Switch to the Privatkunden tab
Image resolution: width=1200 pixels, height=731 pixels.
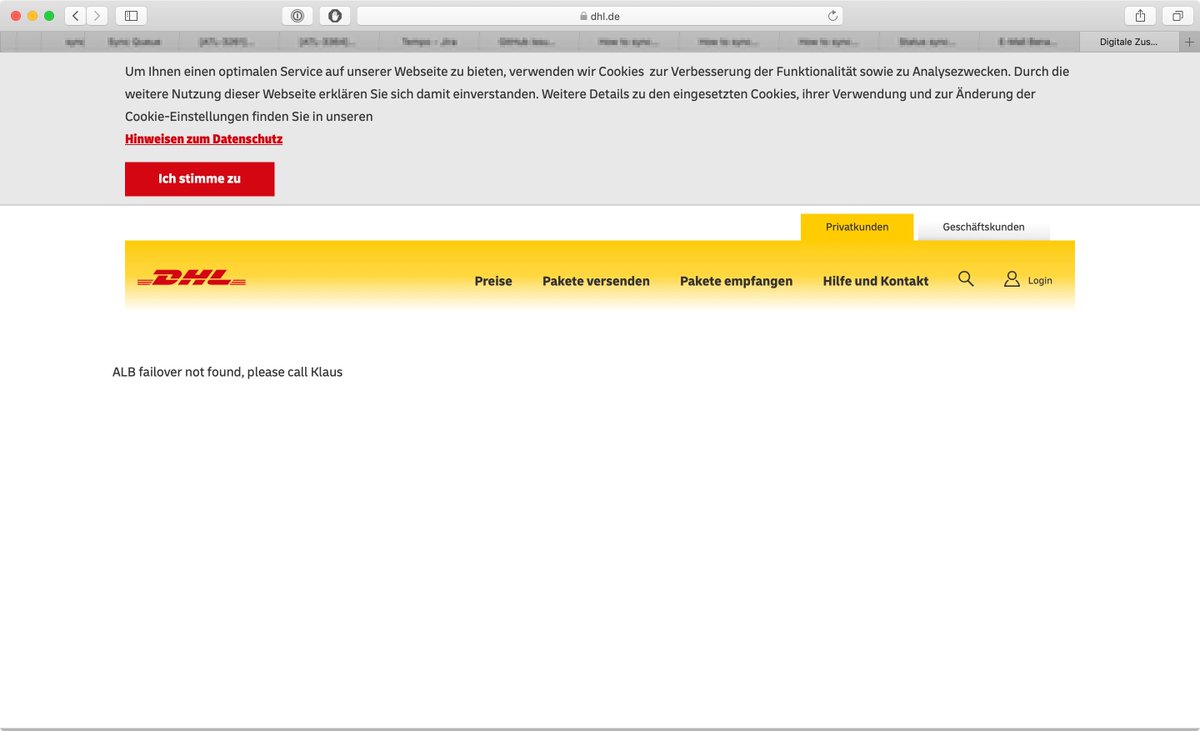pyautogui.click(x=857, y=227)
